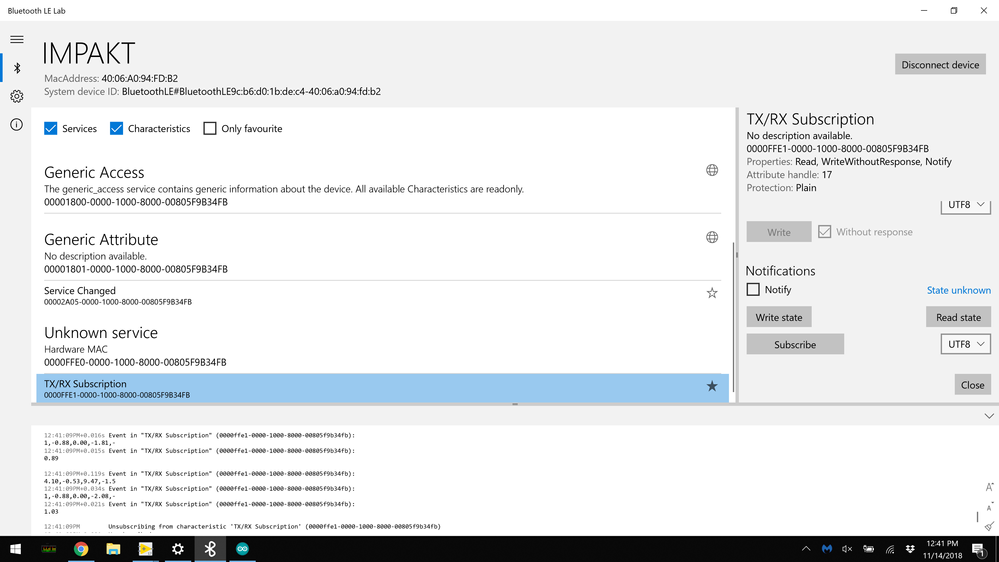Click the MAC address value 40:06:A0:94:FD:B2
The height and width of the screenshot is (562, 999).
point(140,78)
